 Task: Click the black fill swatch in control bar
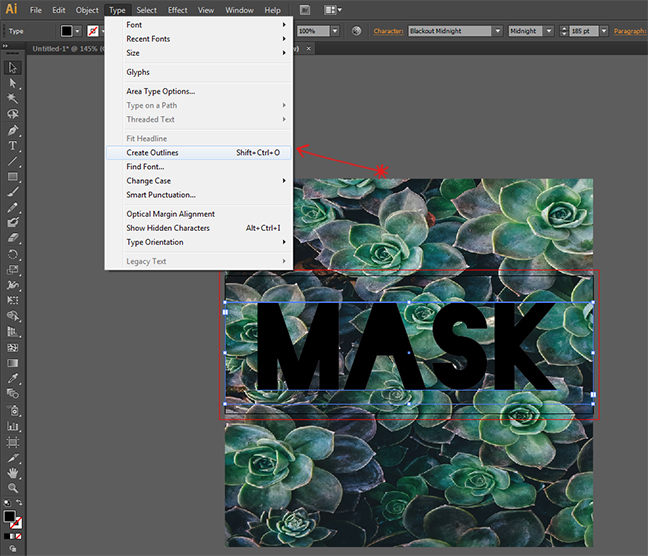(x=67, y=31)
